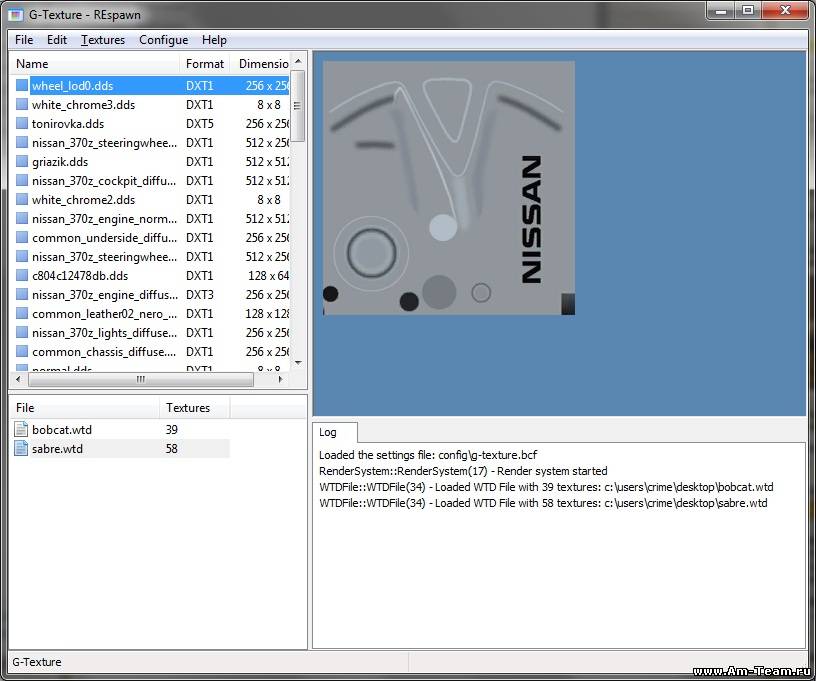The width and height of the screenshot is (816, 681).
Task: Click the texture count 58 for sabre.wtd
Action: click(x=171, y=448)
